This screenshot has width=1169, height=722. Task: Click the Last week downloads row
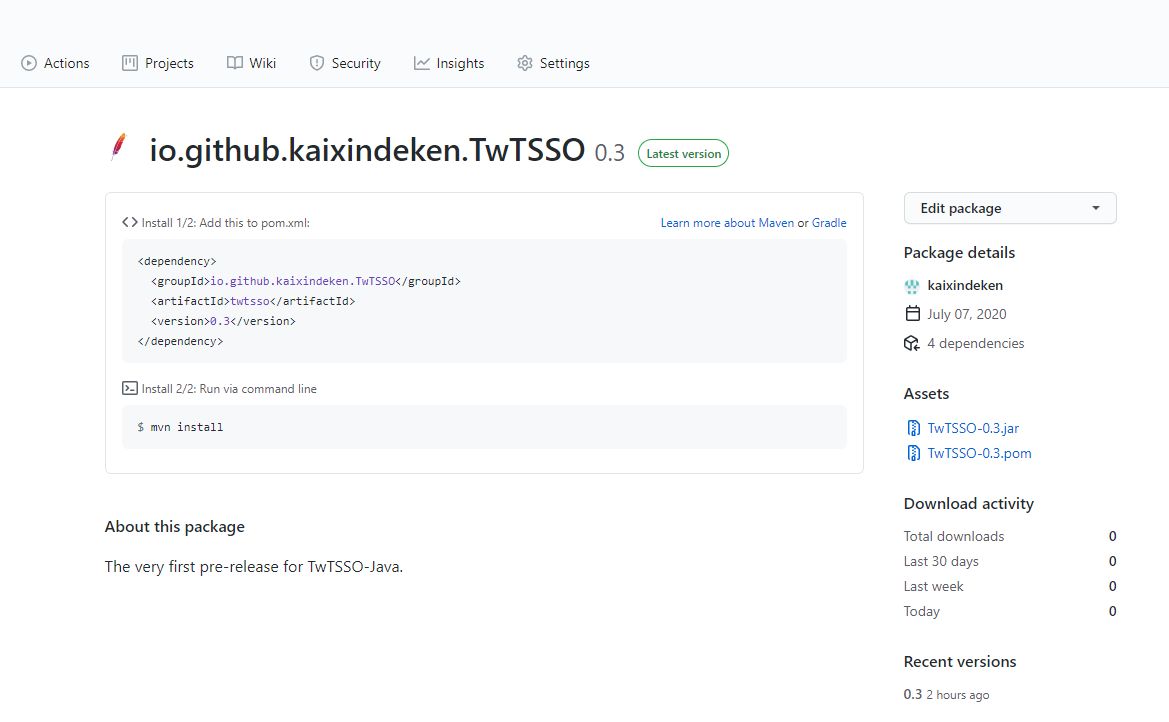click(1010, 586)
